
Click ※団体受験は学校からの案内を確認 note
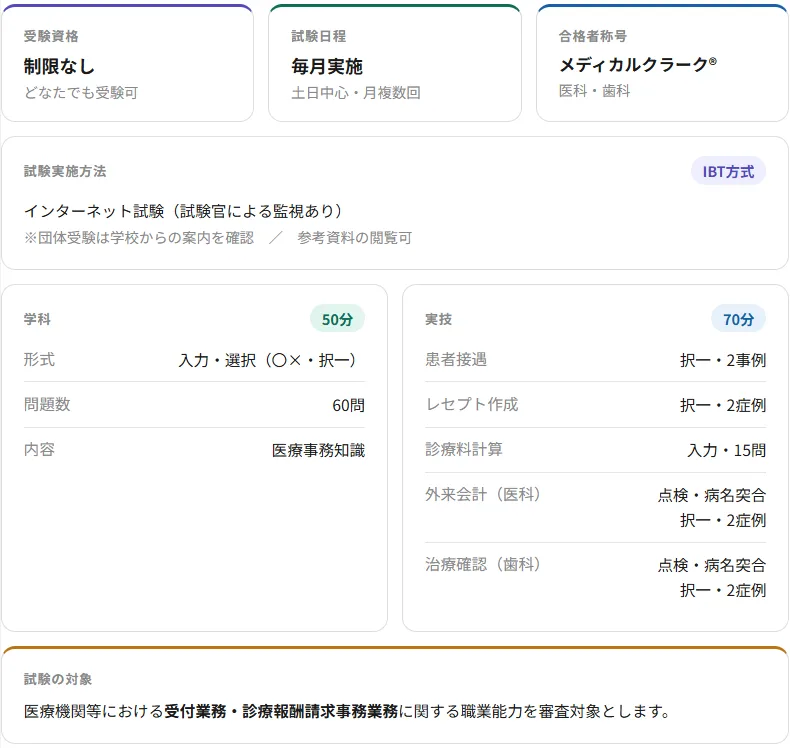[x=139, y=238]
